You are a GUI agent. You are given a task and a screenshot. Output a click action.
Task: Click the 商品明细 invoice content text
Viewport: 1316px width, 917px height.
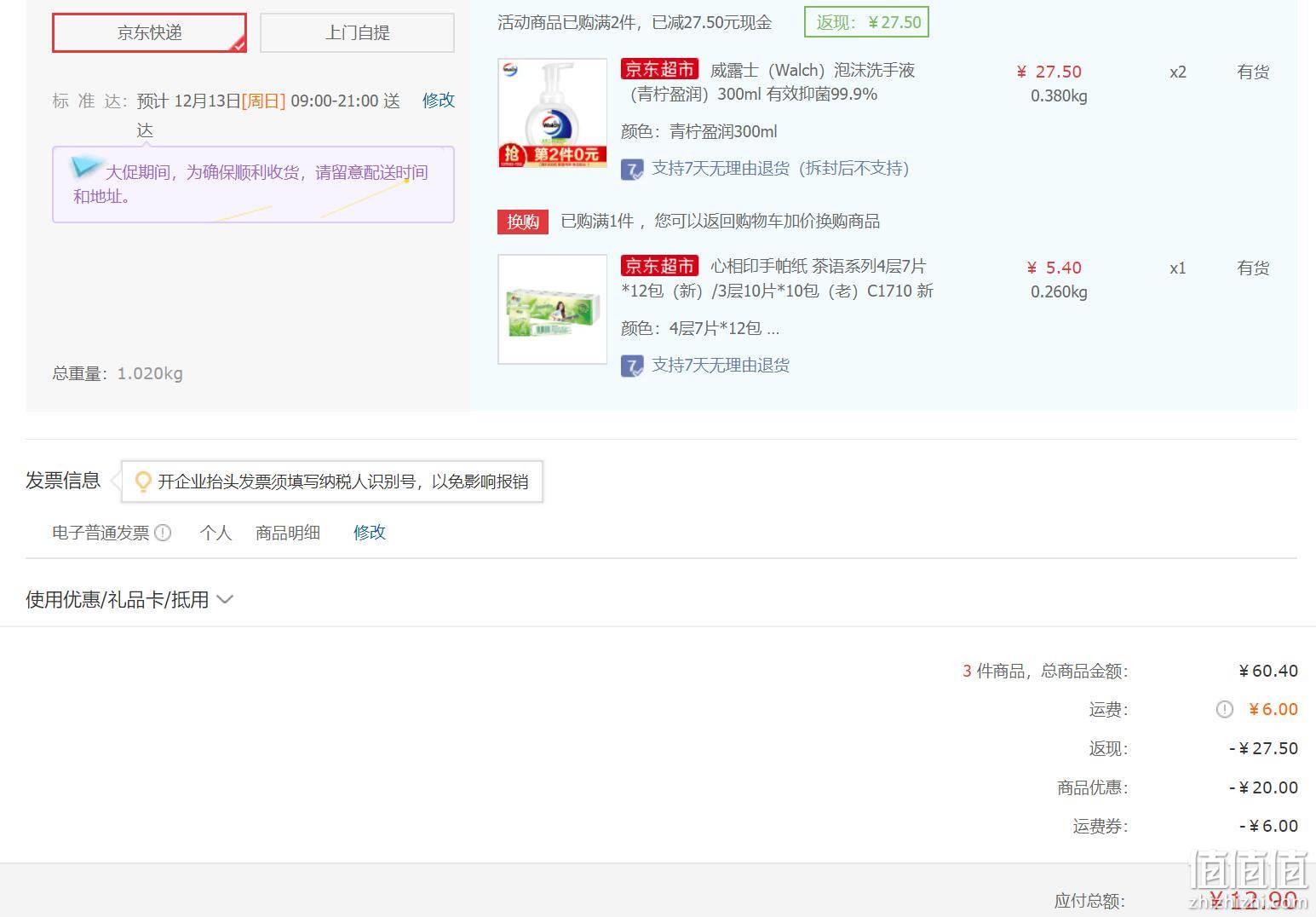(x=288, y=533)
